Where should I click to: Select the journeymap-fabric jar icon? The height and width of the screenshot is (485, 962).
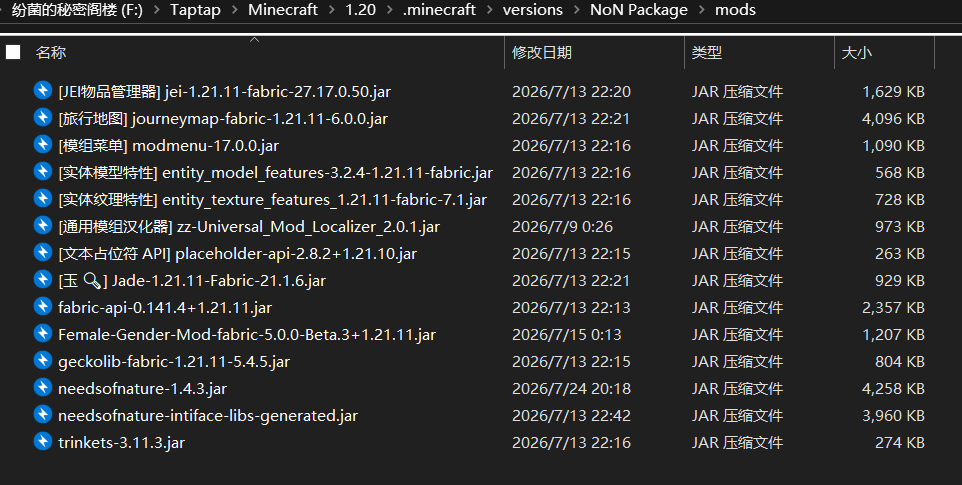pyautogui.click(x=42, y=118)
